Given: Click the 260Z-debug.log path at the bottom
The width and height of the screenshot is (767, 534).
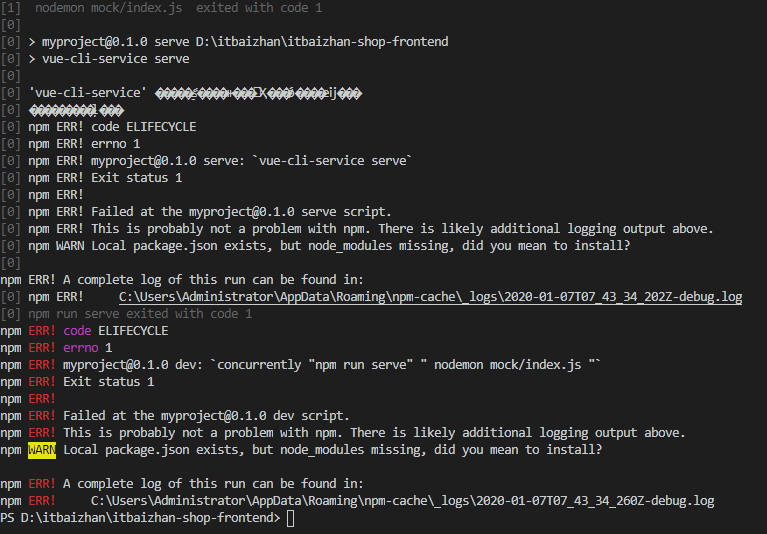Looking at the screenshot, I should (403, 501).
